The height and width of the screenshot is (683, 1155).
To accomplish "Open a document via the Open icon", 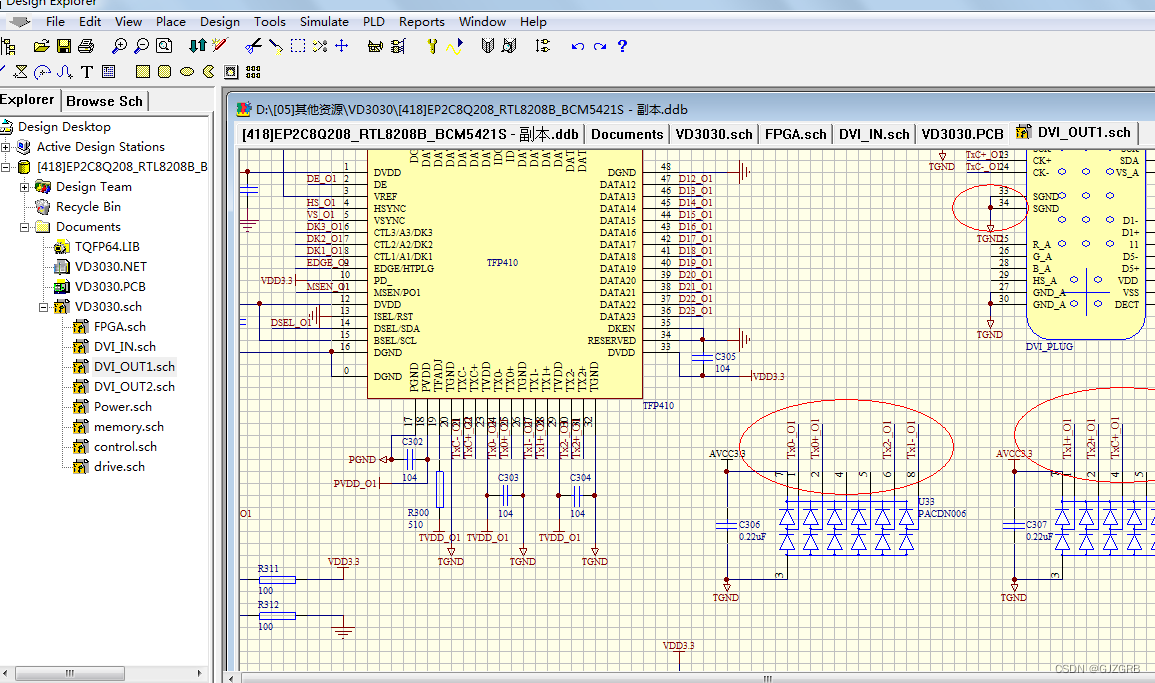I will click(x=40, y=45).
